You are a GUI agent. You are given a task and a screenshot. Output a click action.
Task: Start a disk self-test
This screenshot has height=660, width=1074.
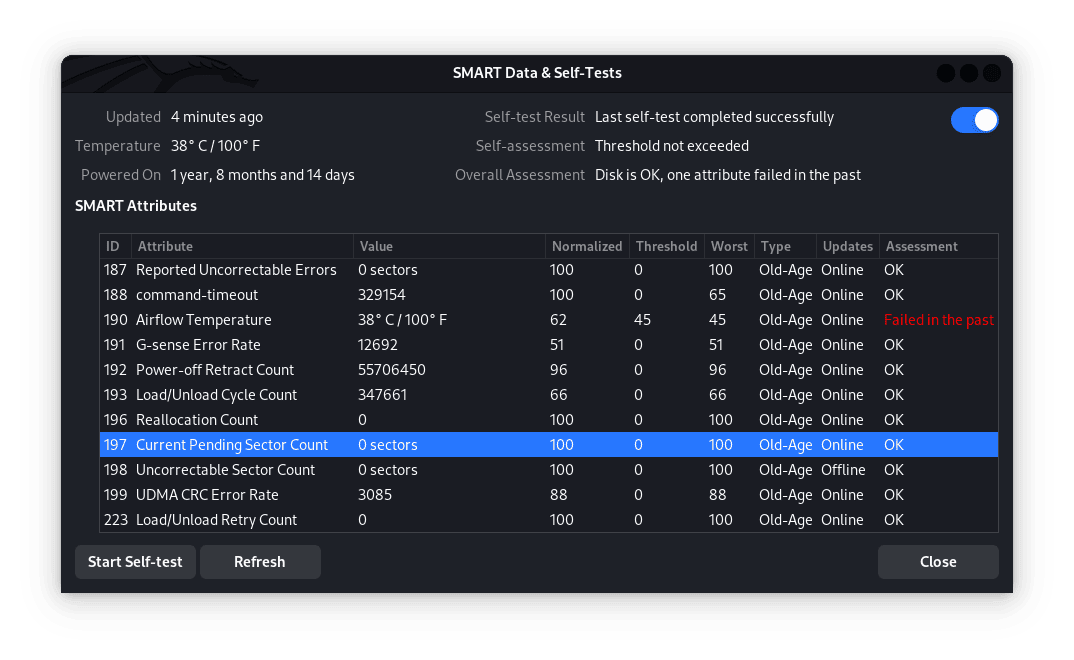click(x=135, y=561)
